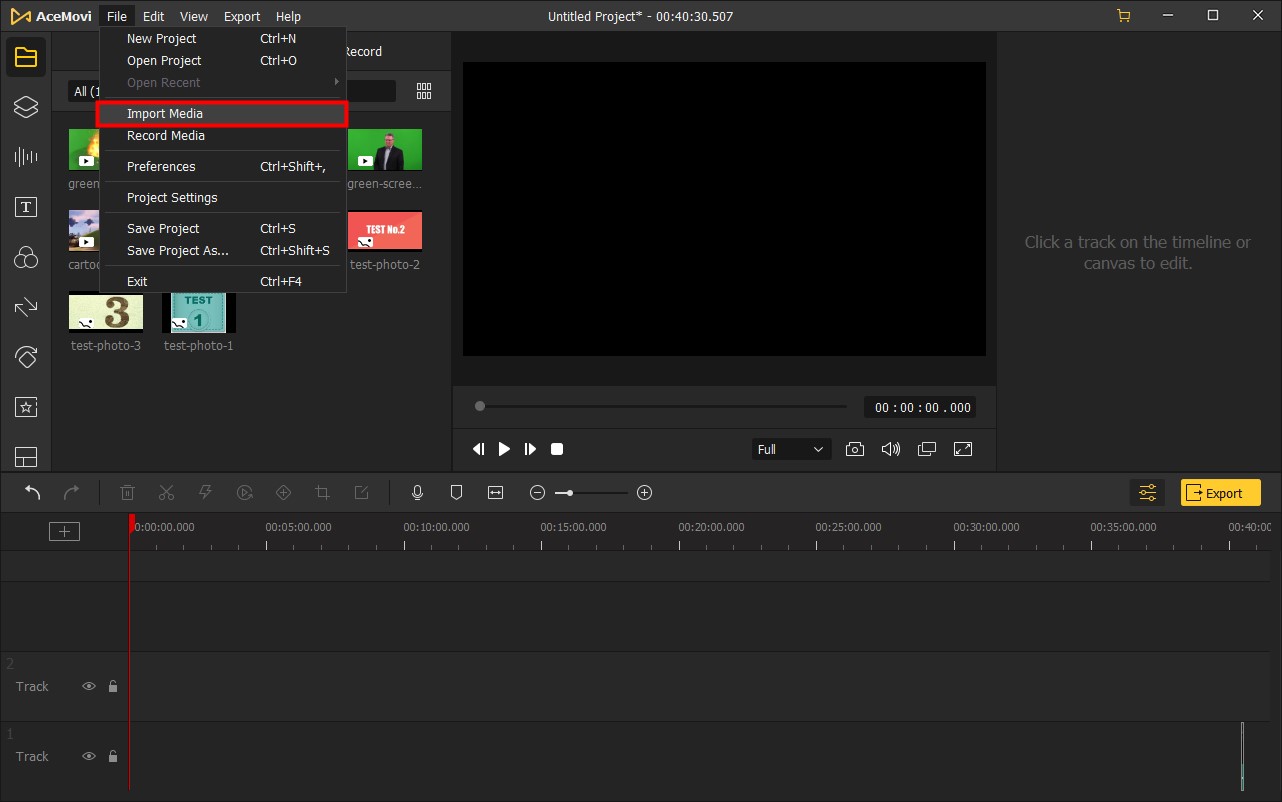This screenshot has height=802, width=1282.
Task: Click the timeline zoom slider
Action: (591, 492)
